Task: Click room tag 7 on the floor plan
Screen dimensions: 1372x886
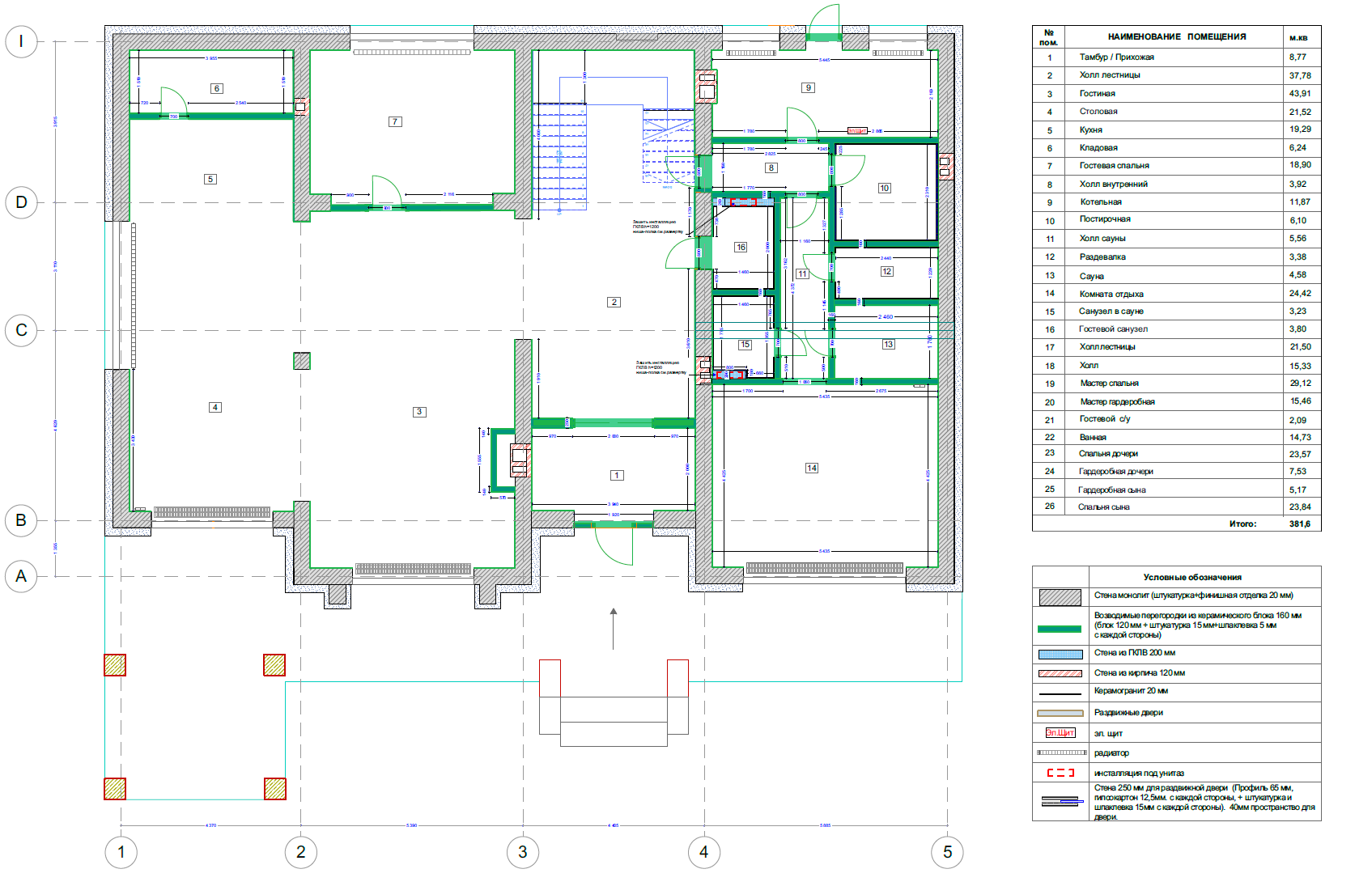Action: tap(395, 121)
